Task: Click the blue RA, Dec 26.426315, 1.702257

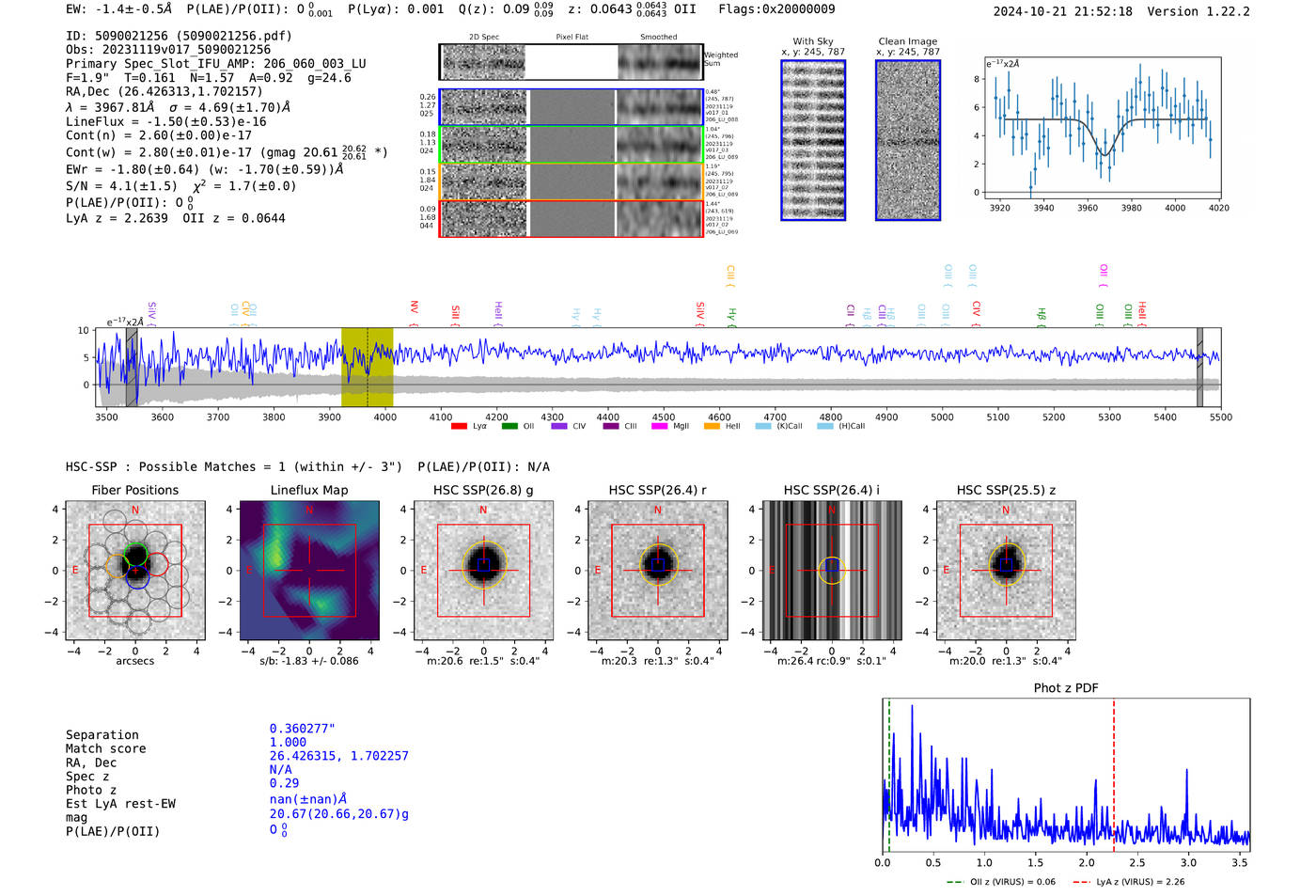Action: click(x=339, y=756)
